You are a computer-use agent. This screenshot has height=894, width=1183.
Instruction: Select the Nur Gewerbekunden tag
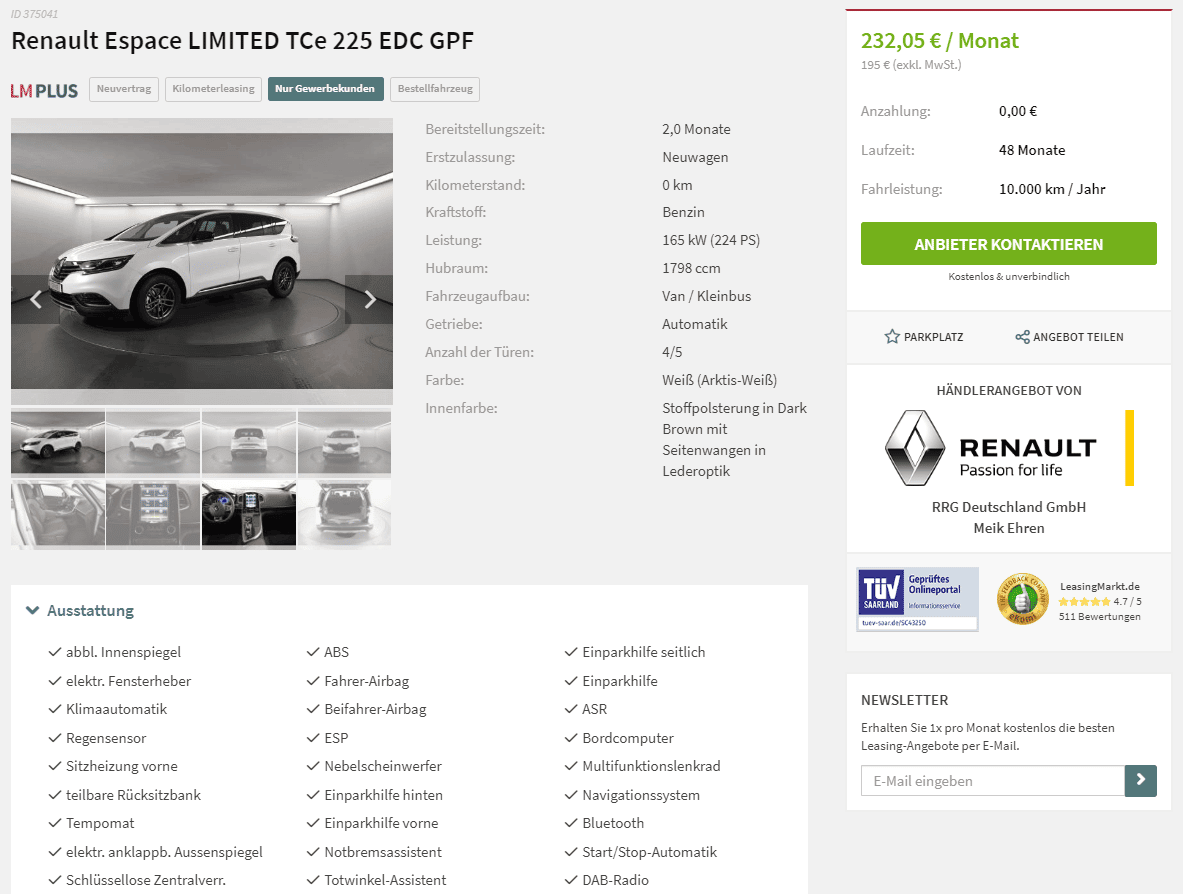[x=325, y=89]
